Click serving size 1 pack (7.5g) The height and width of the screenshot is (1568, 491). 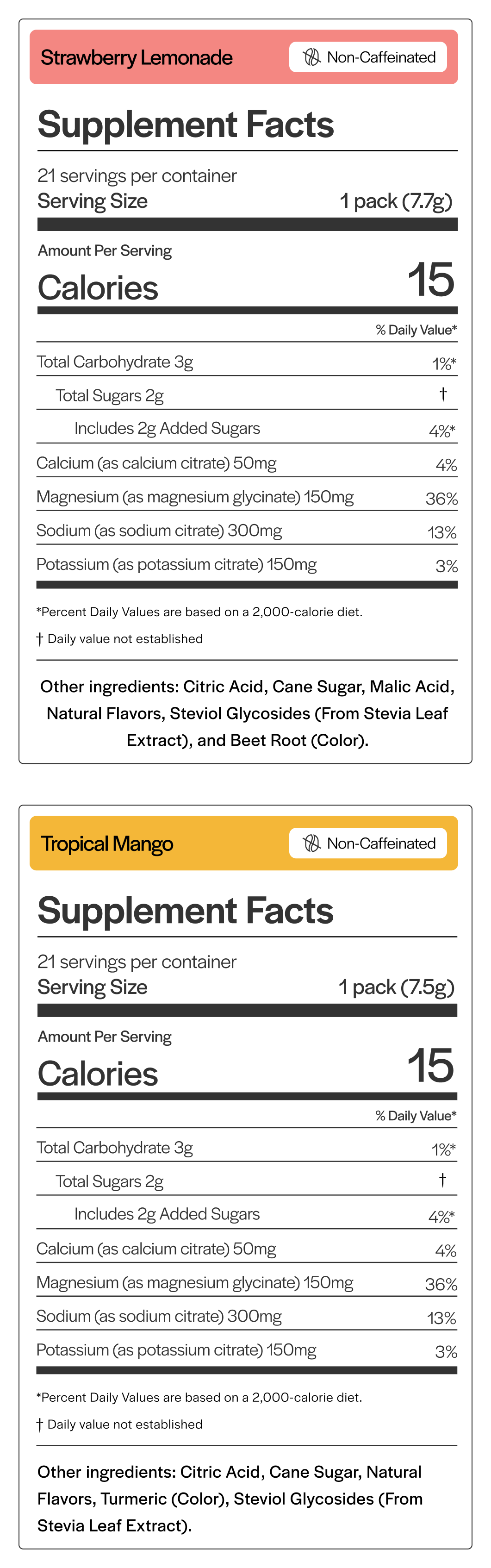point(396,987)
